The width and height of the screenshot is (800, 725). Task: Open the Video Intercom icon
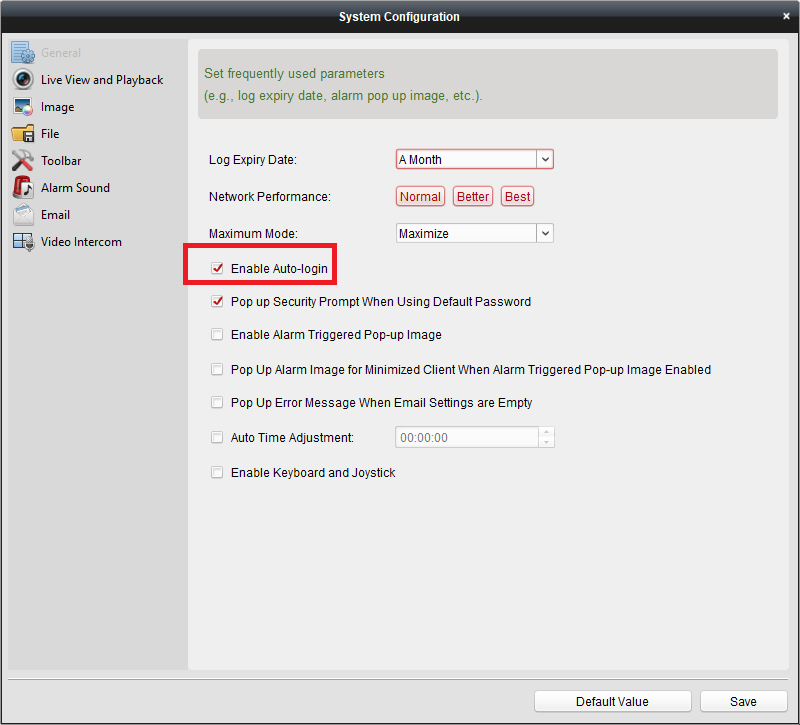[x=23, y=242]
